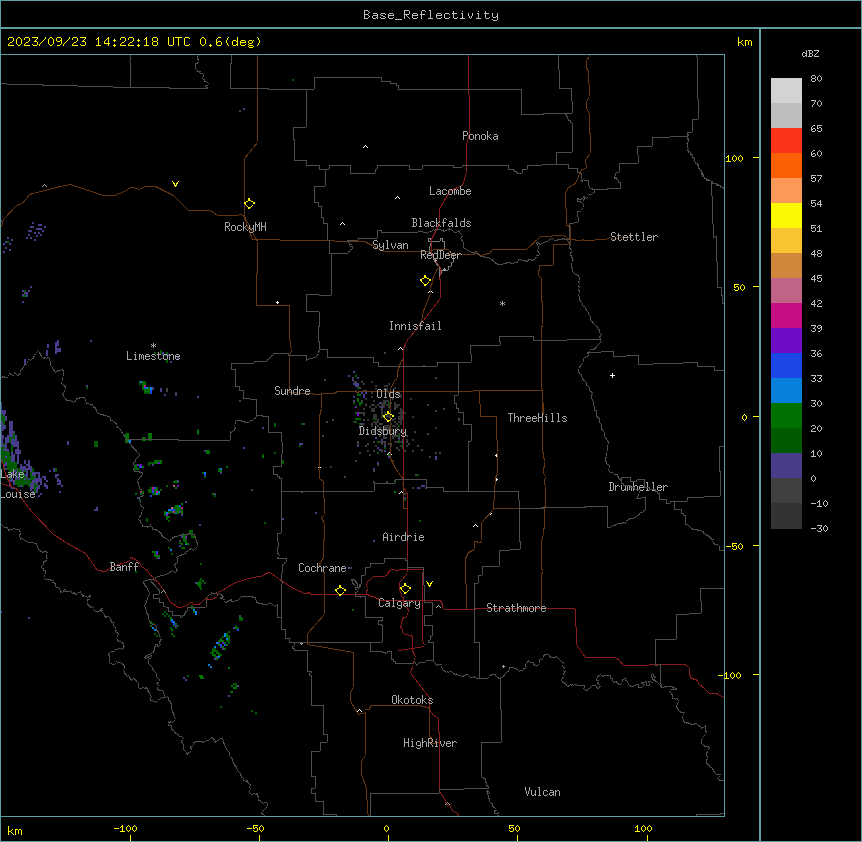Click the Airdrie label
The height and width of the screenshot is (842, 862).
[404, 537]
